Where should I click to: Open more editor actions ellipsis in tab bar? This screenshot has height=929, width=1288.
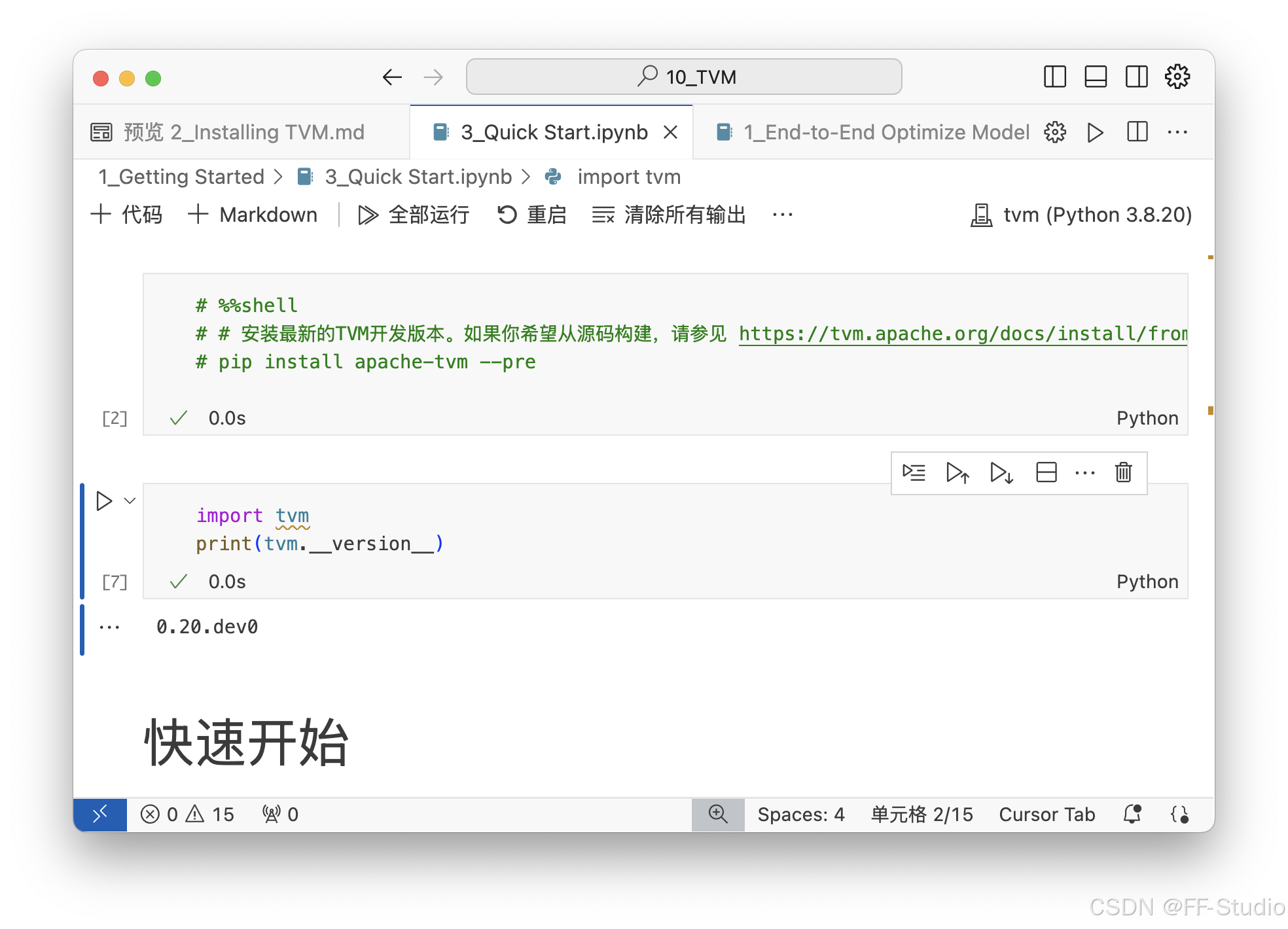point(1177,132)
